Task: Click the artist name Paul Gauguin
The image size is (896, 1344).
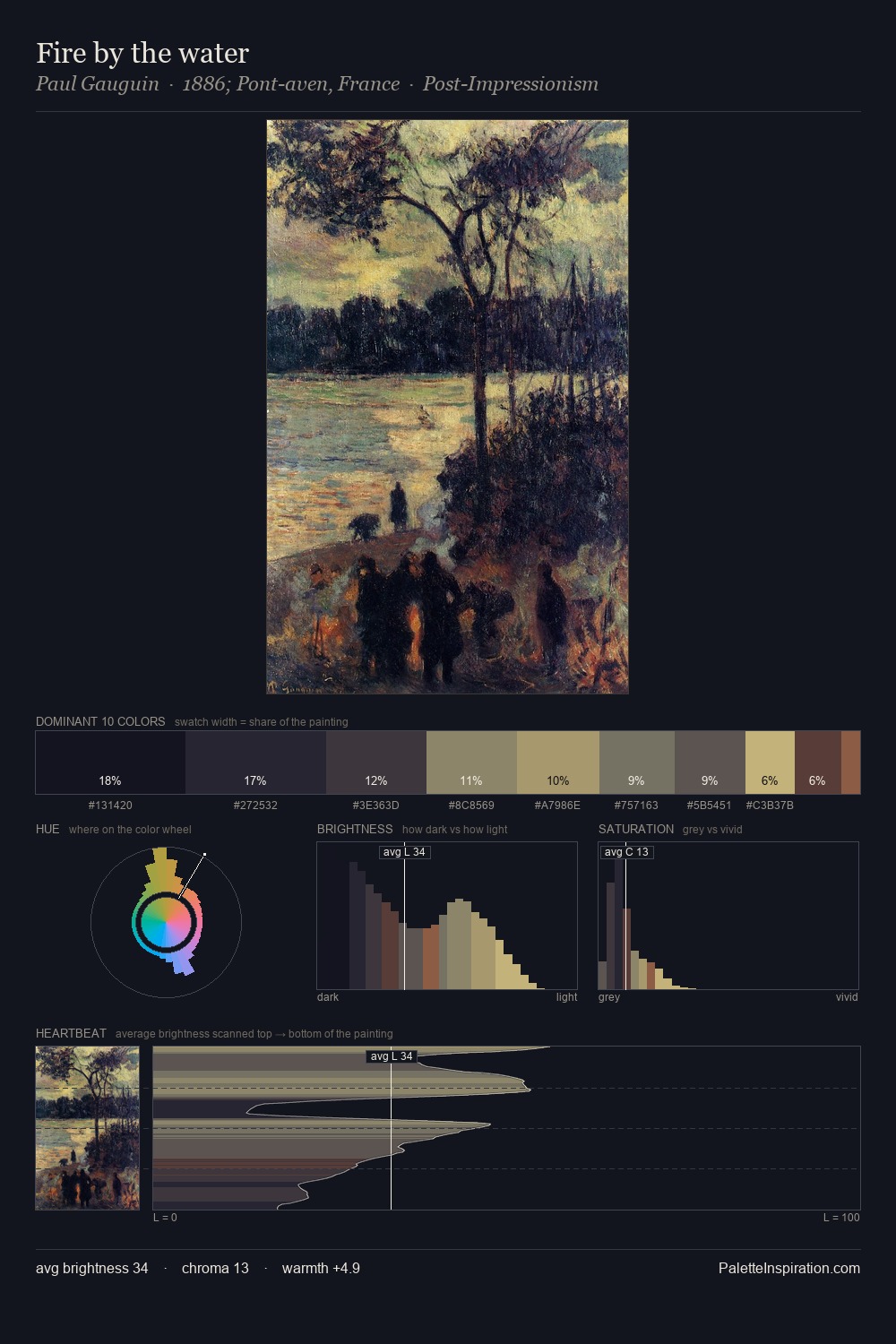Action: (98, 84)
